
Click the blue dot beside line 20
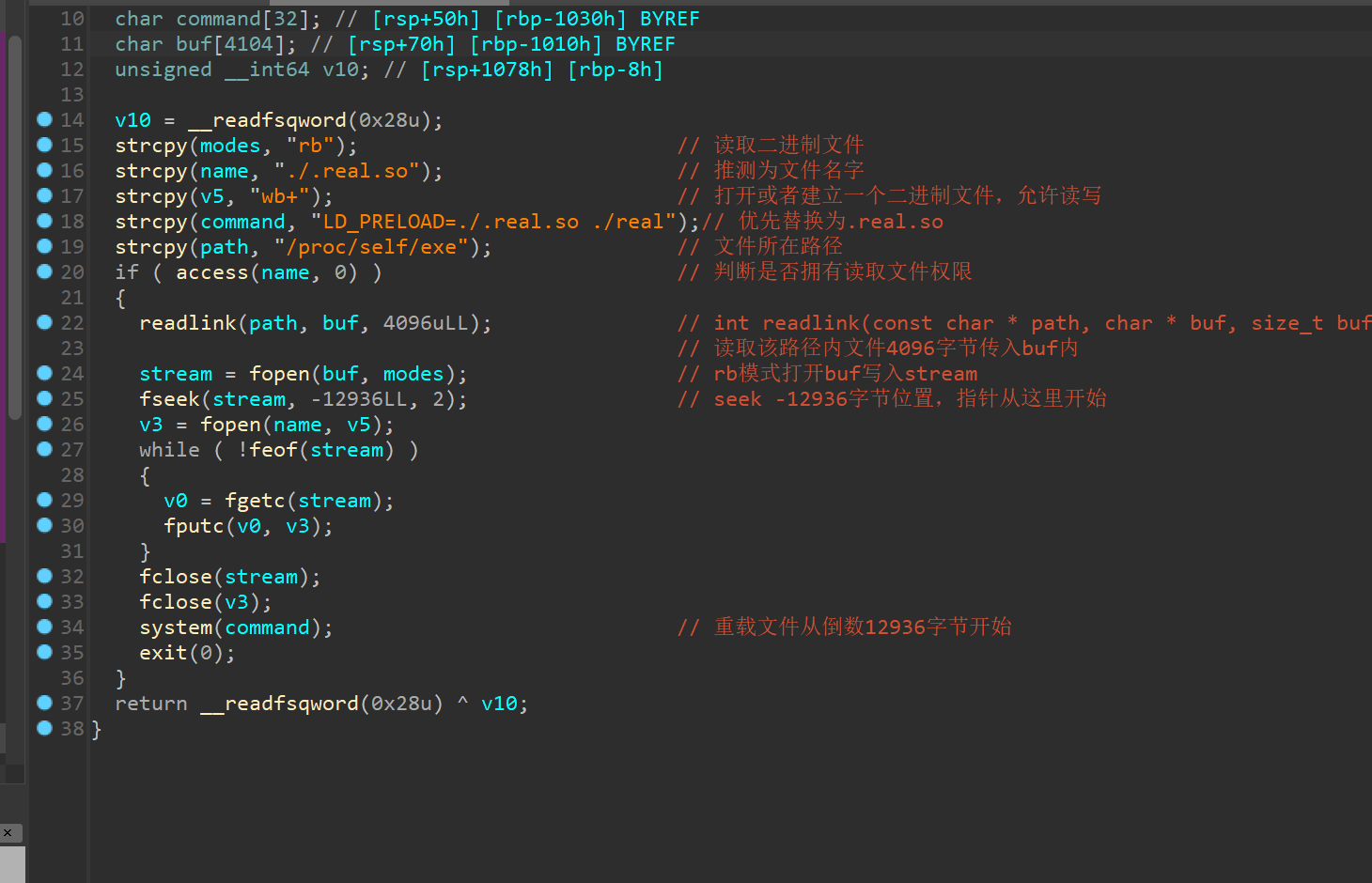[x=44, y=271]
